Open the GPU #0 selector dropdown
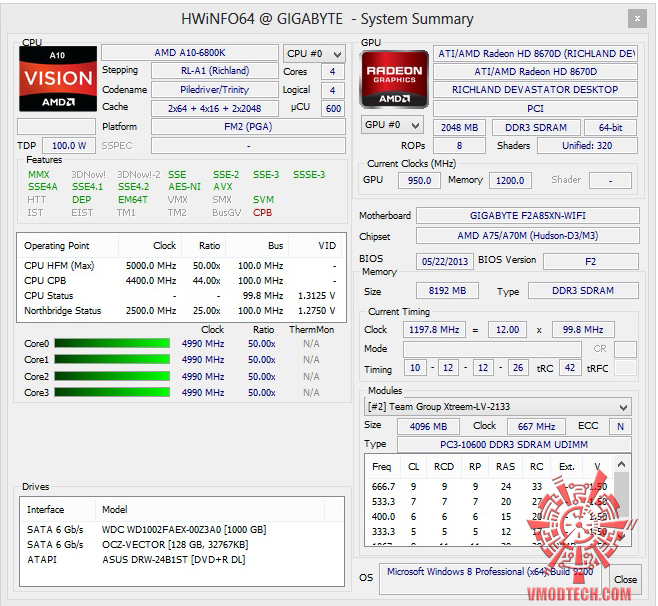 [x=392, y=125]
